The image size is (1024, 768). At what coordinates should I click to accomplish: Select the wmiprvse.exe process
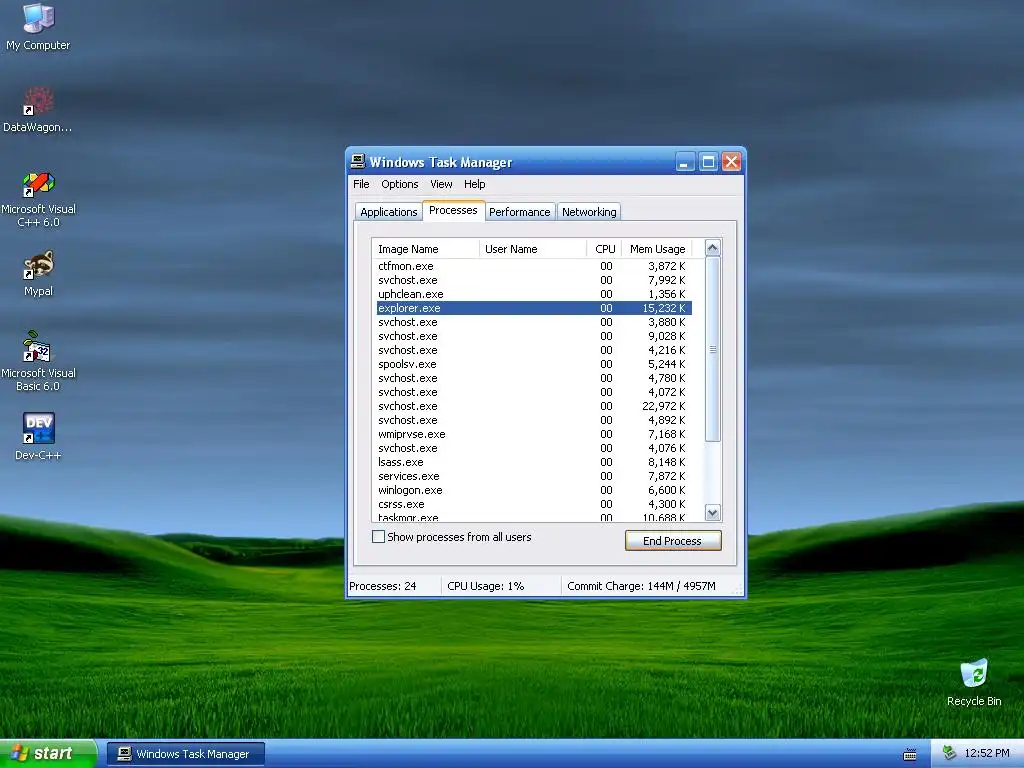534,434
